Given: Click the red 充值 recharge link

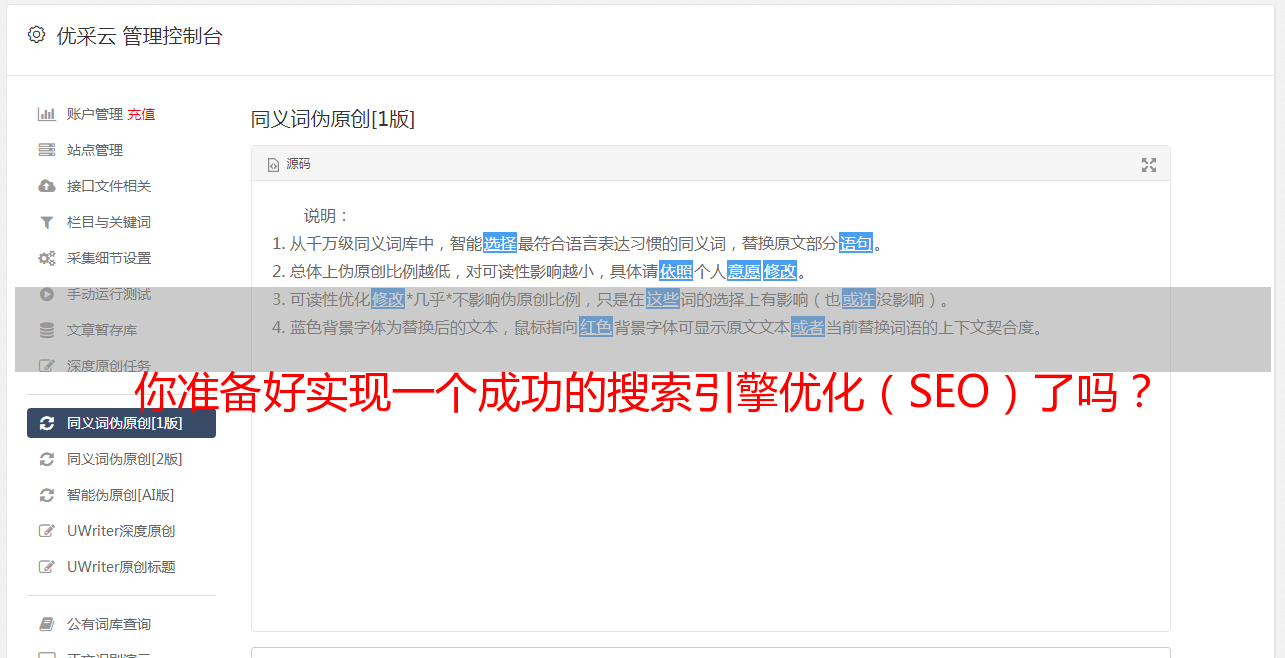Looking at the screenshot, I should point(141,114).
